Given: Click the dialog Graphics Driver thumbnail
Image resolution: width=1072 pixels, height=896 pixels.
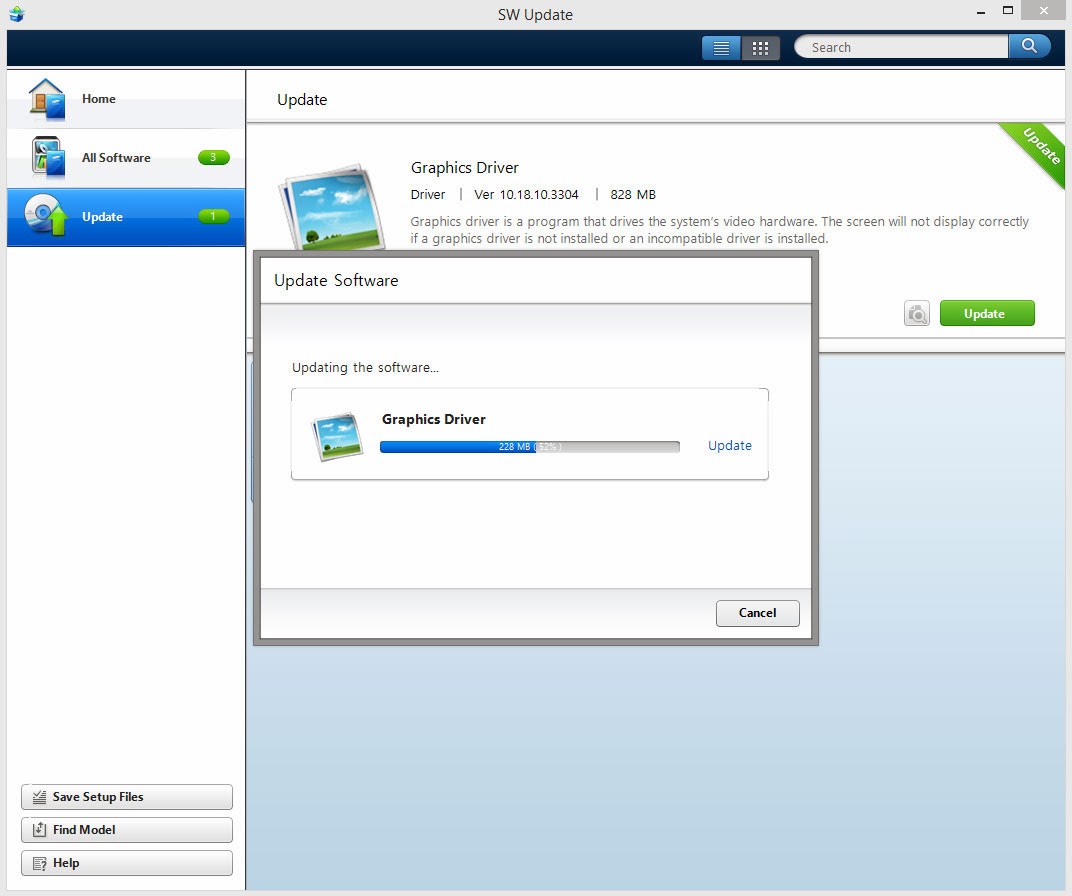Looking at the screenshot, I should [x=337, y=437].
